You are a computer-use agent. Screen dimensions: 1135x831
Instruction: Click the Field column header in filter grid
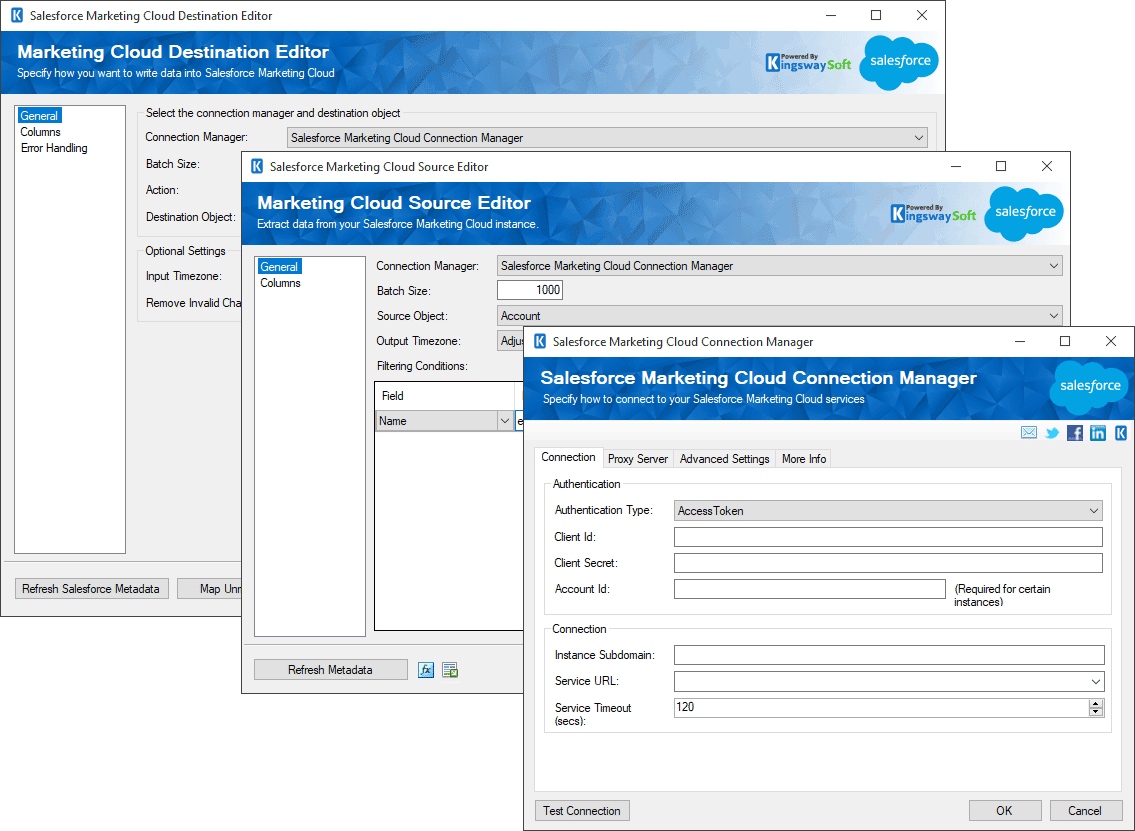click(x=444, y=396)
